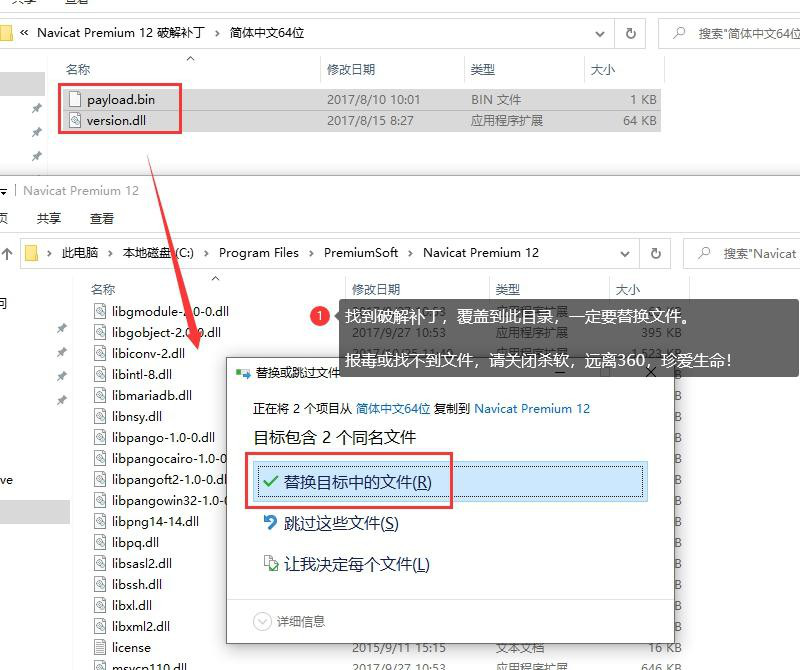
Task: Select libgmodule dll file
Action: tap(170, 311)
